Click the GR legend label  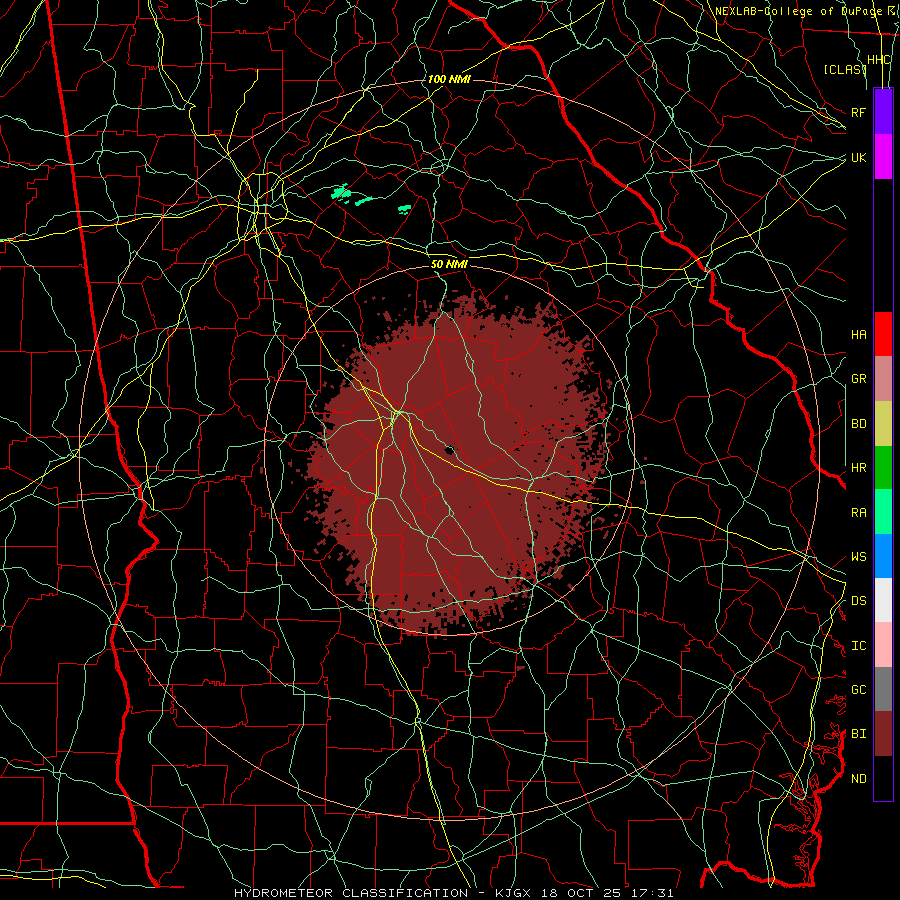pos(858,379)
